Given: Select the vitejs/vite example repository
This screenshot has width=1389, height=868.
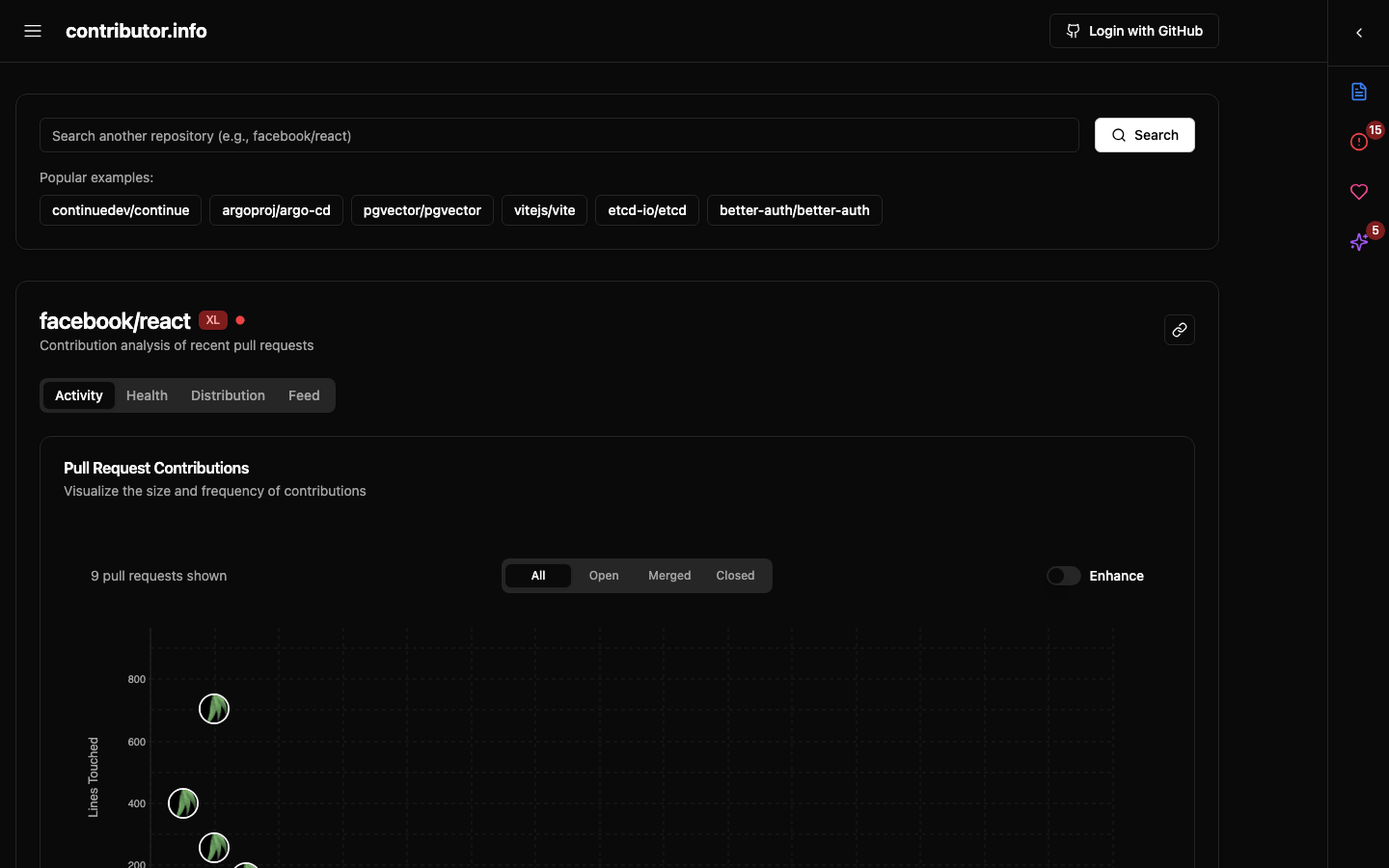Looking at the screenshot, I should click(544, 210).
